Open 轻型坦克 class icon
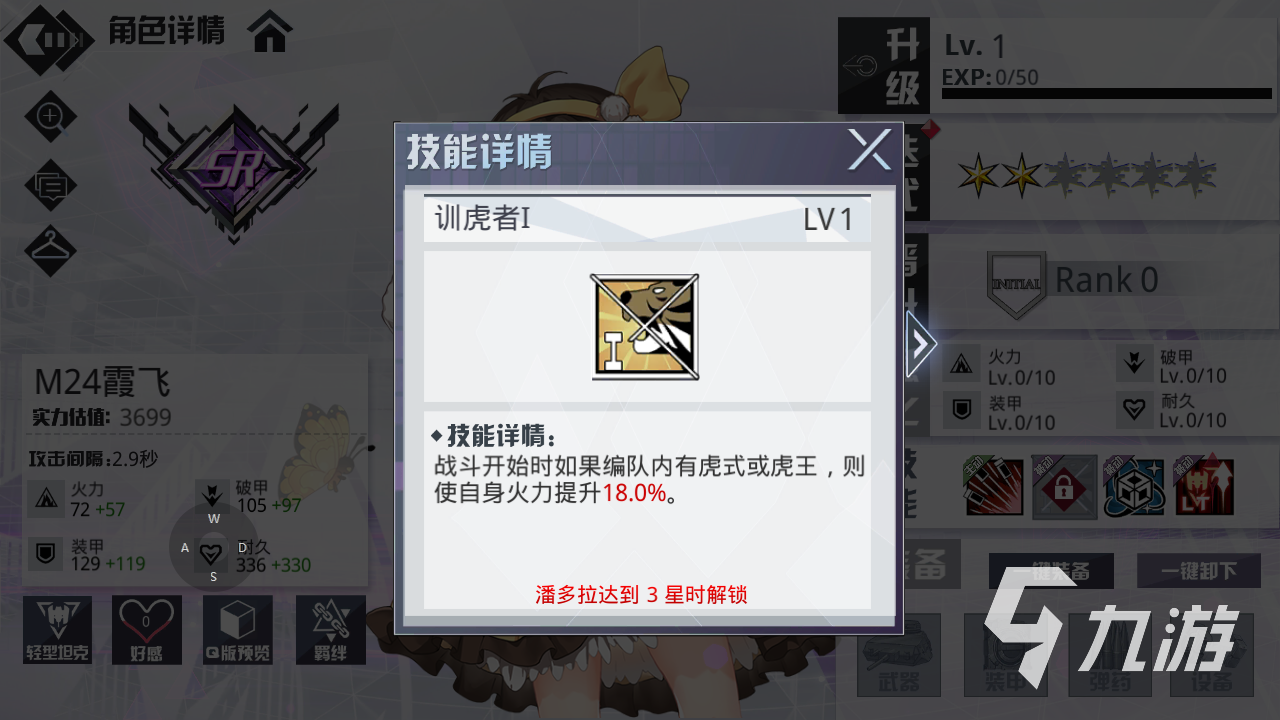Image resolution: width=1280 pixels, height=720 pixels. click(x=57, y=630)
